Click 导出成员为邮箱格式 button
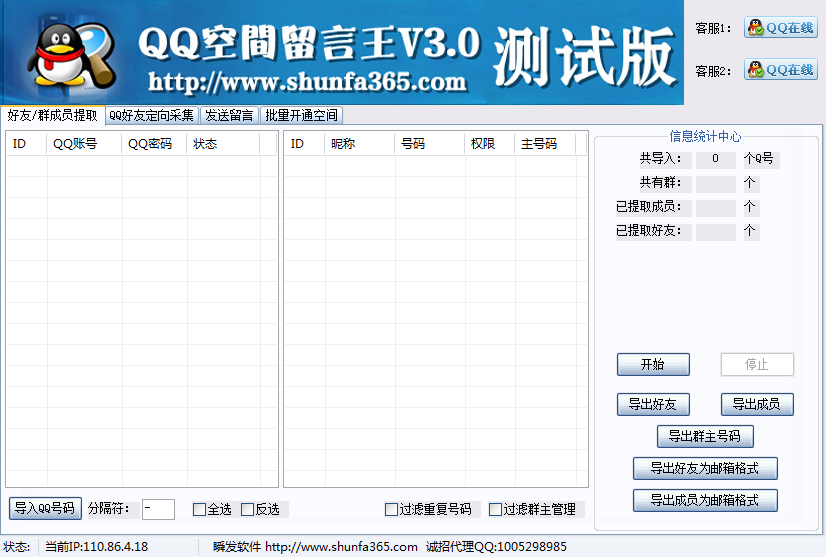The width and height of the screenshot is (826, 557). click(x=705, y=501)
